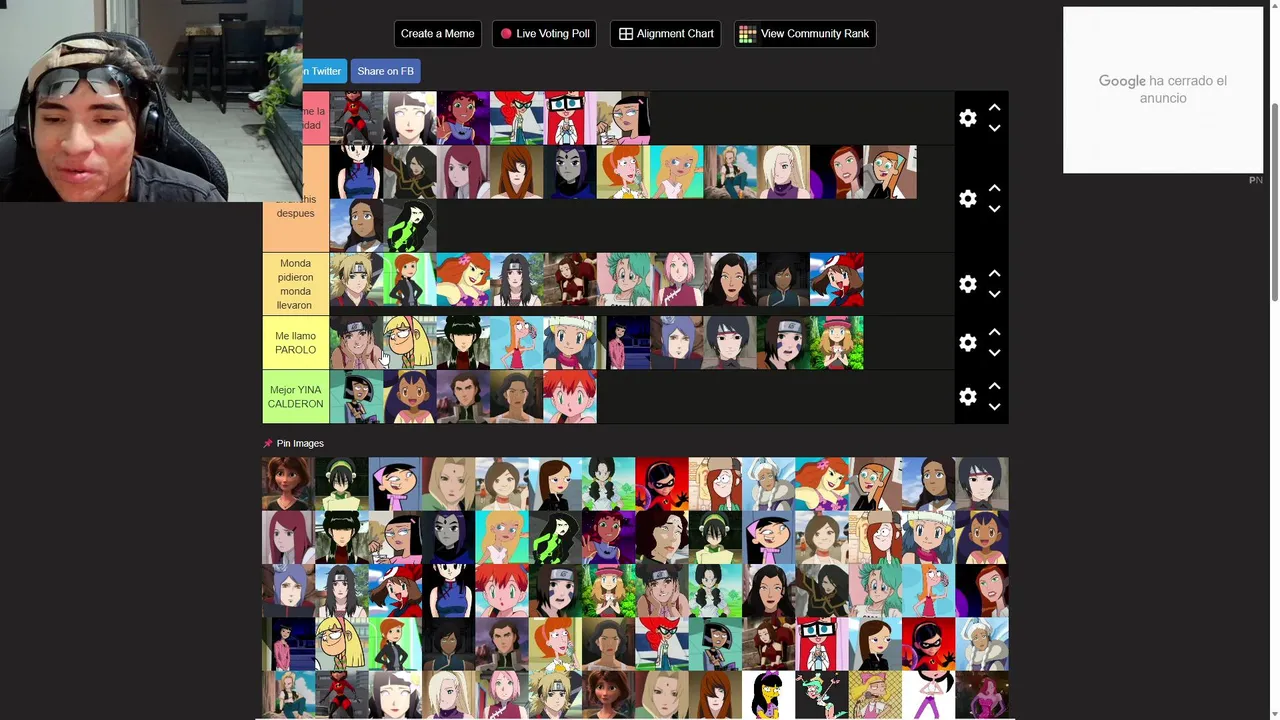1280x720 pixels.
Task: Open settings gear for the orange 'despues' tier
Action: [x=967, y=199]
